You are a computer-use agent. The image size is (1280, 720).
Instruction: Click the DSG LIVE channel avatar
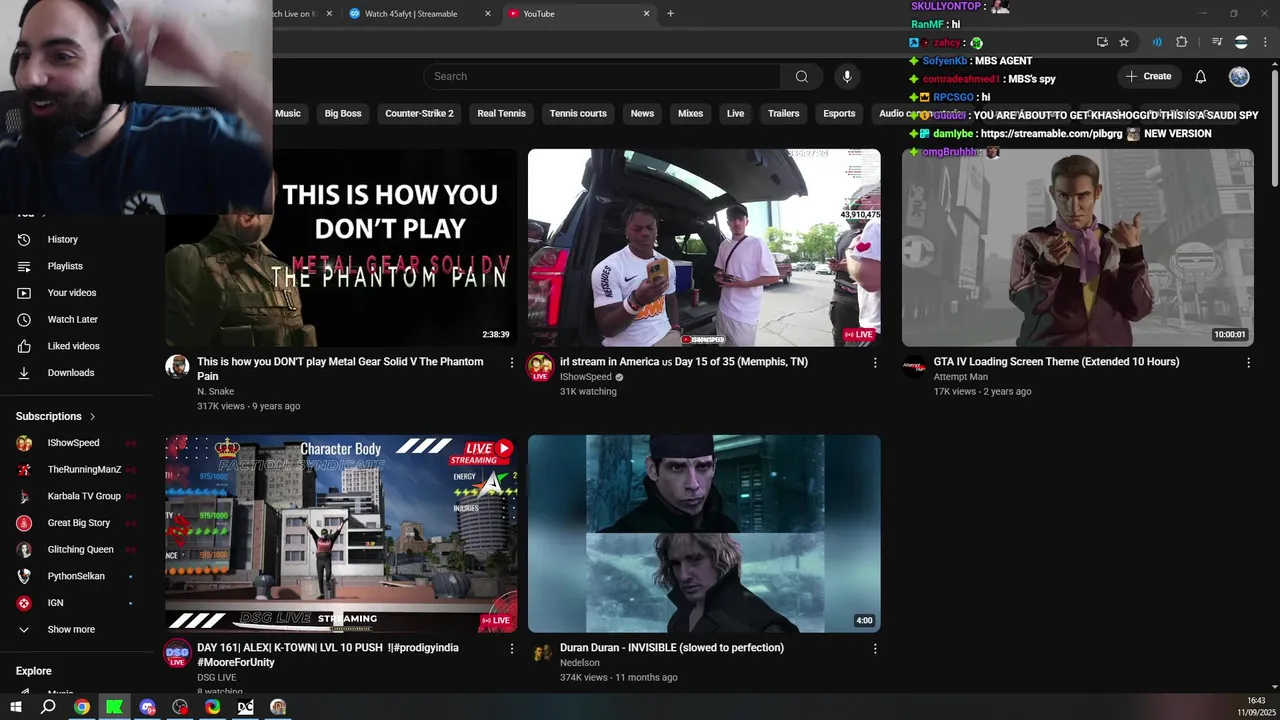(177, 653)
